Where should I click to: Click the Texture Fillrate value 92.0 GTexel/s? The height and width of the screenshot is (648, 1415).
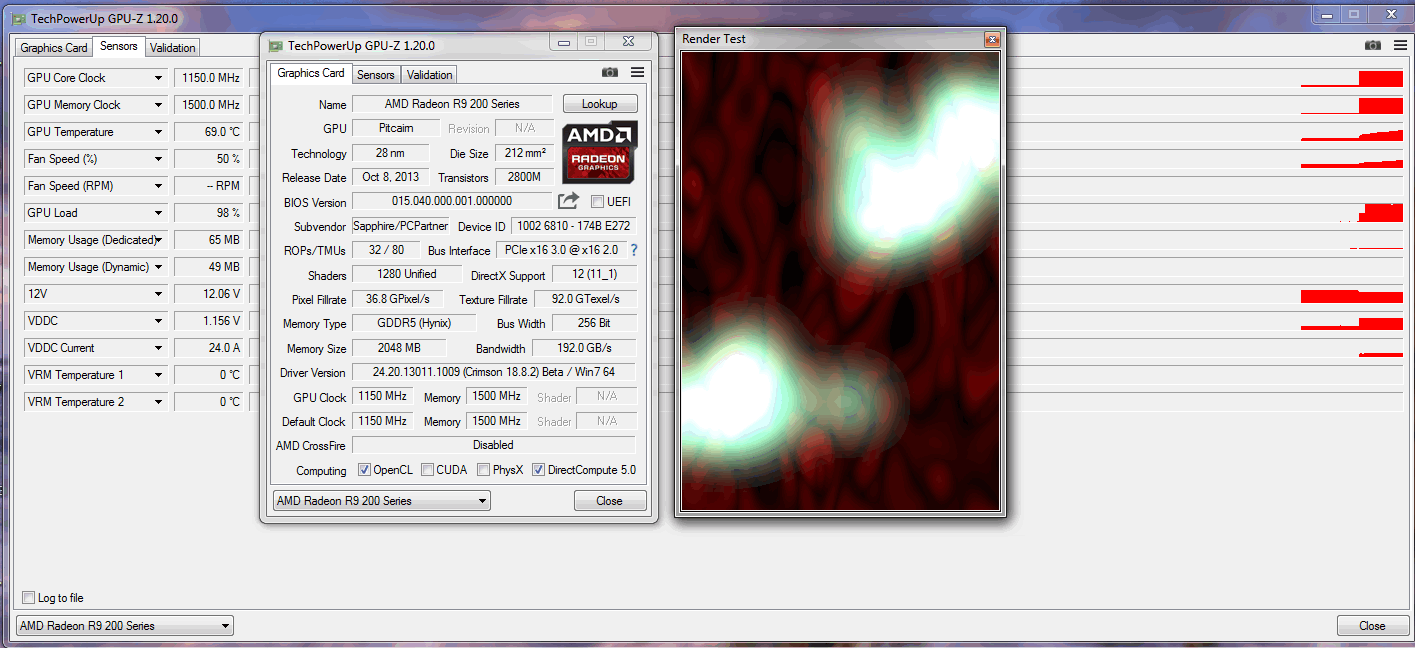[x=585, y=299]
